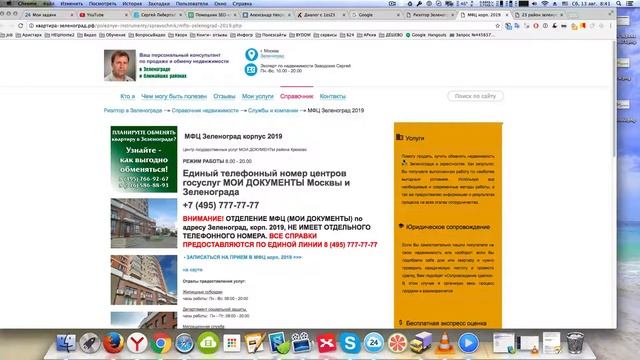
Task: Open the Файл menu
Action: point(49,3)
